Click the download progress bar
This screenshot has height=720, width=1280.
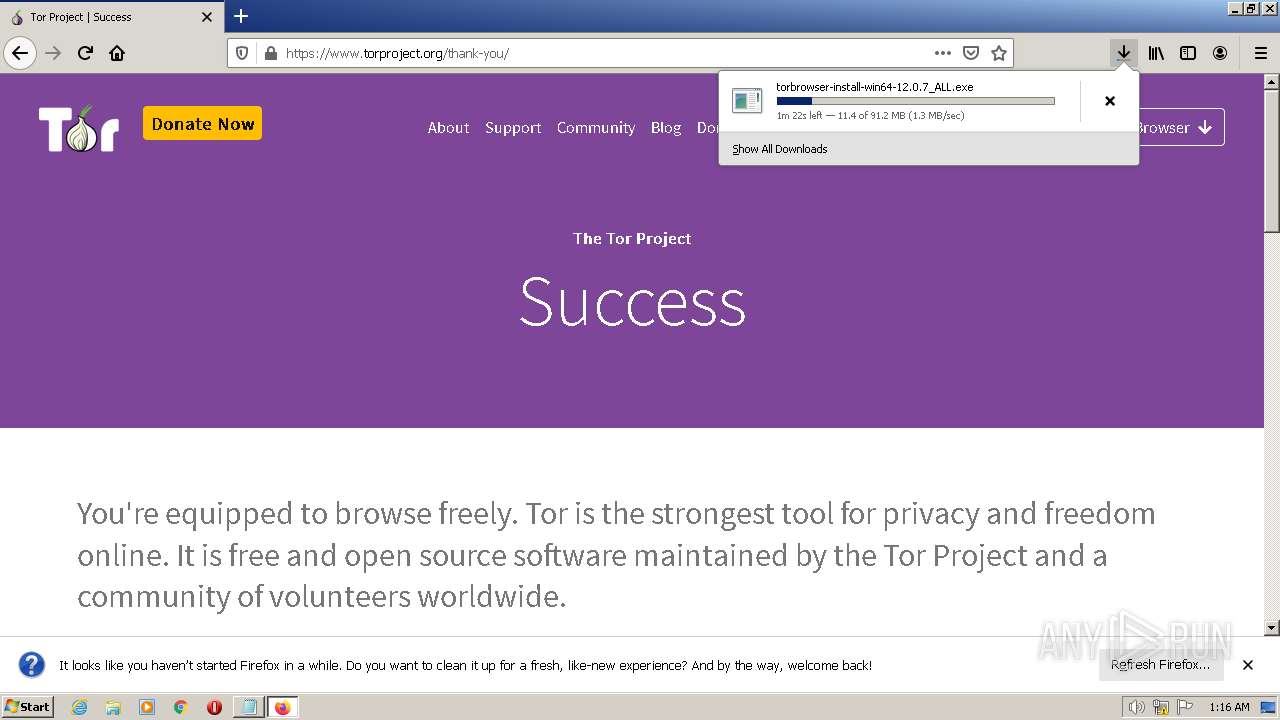pyautogui.click(x=915, y=101)
